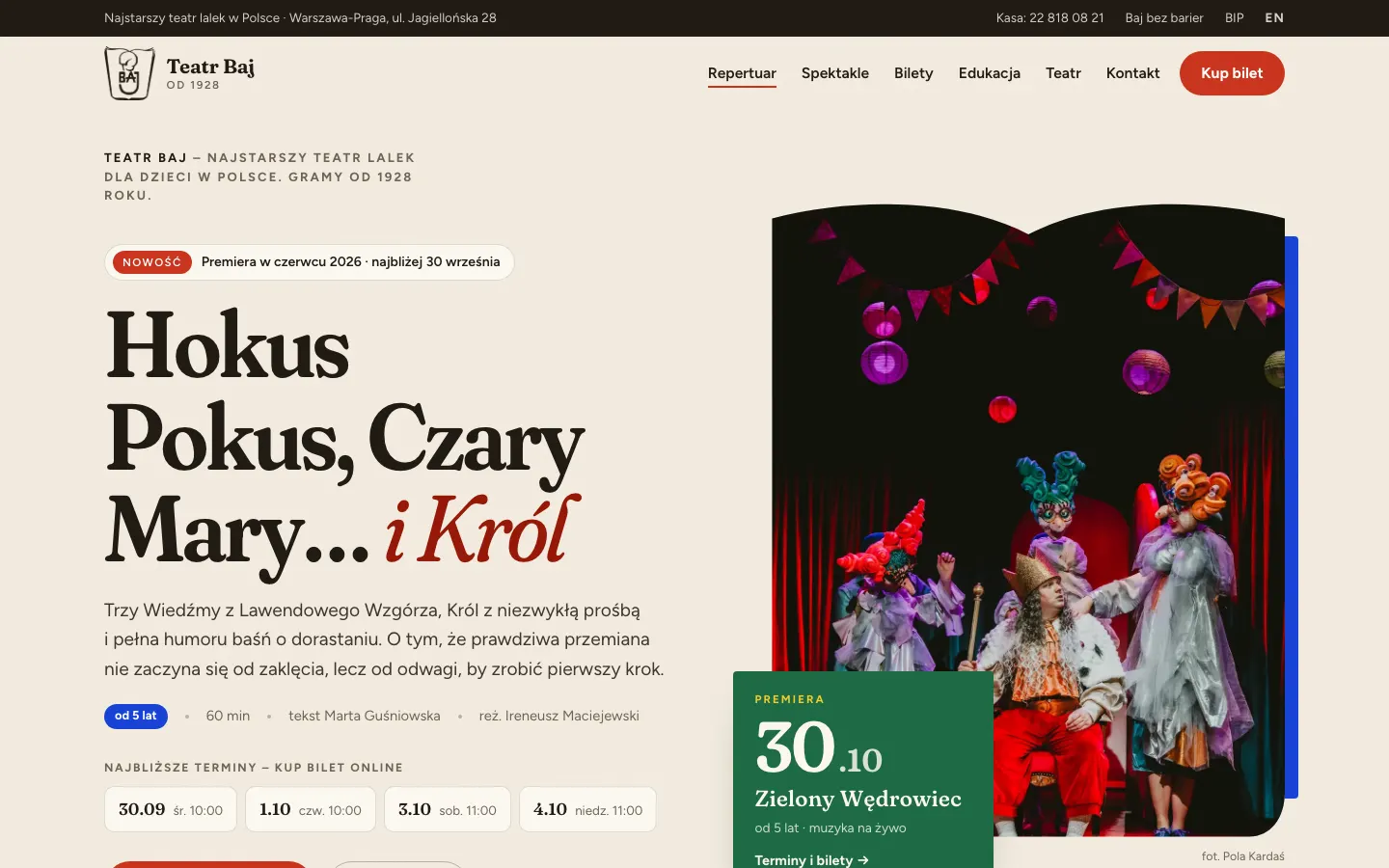Viewport: 1389px width, 868px height.
Task: Switch language to EN
Action: [x=1274, y=18]
